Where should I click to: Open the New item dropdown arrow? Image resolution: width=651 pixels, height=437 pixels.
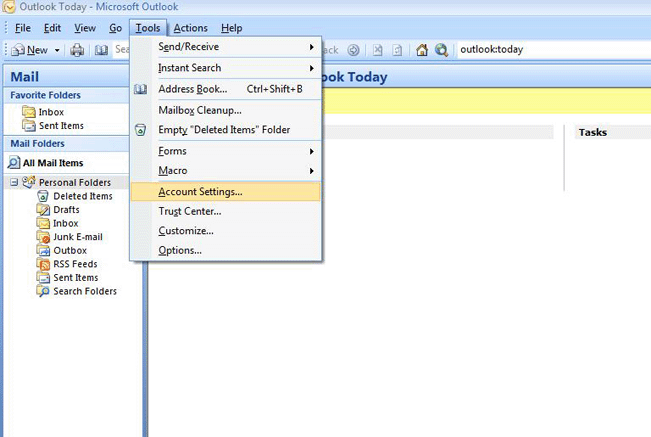57,50
